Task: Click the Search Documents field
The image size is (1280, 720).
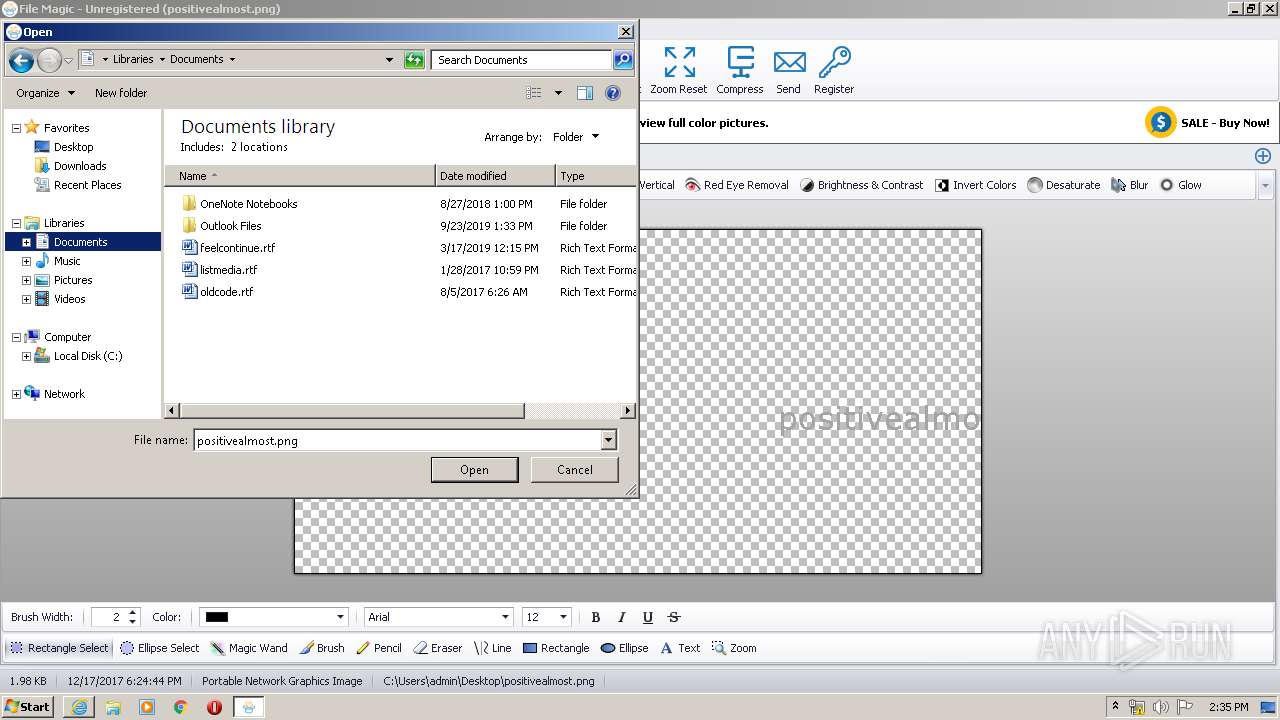Action: pyautogui.click(x=522, y=60)
